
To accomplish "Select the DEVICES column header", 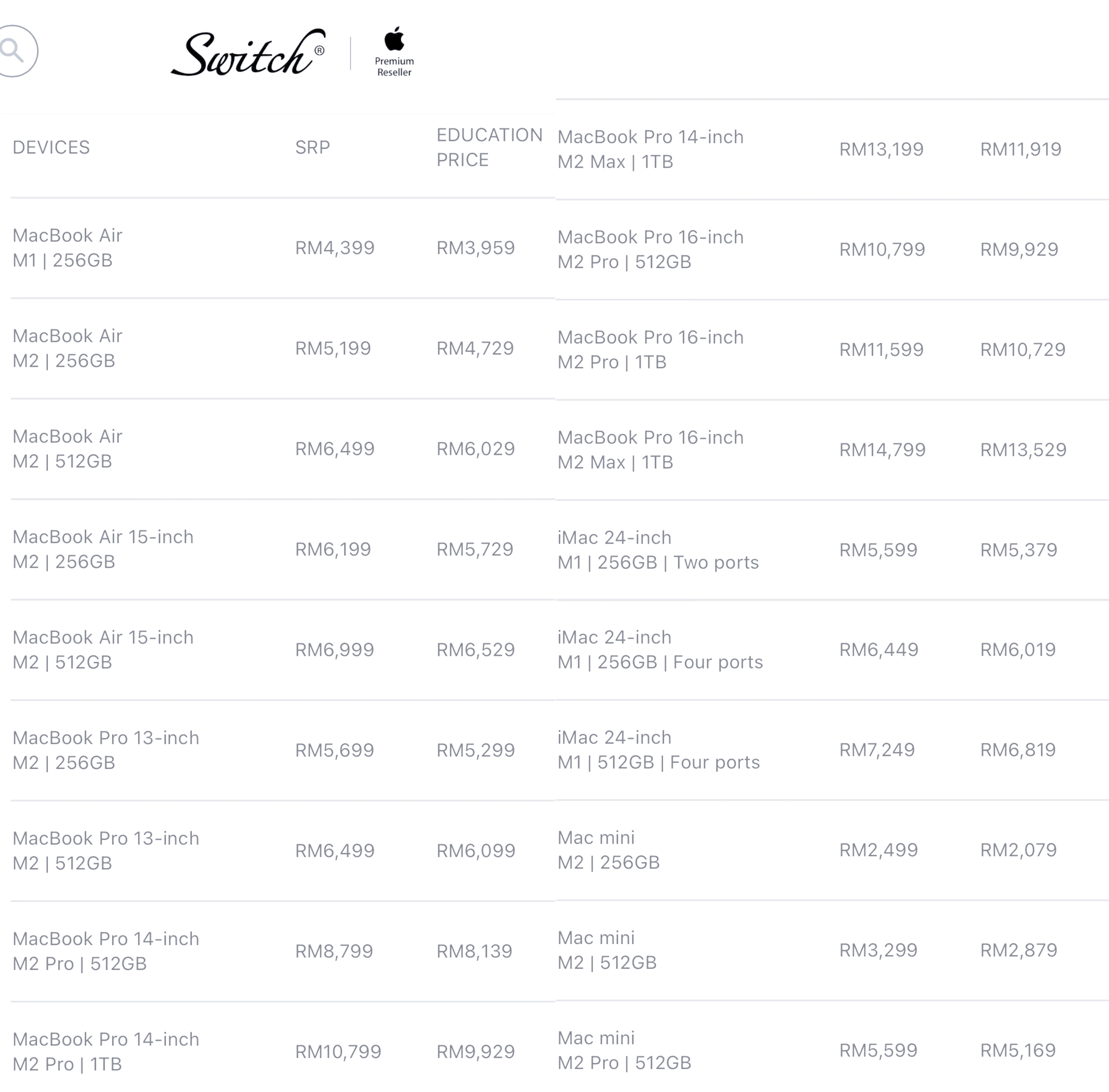I will pyautogui.click(x=51, y=147).
